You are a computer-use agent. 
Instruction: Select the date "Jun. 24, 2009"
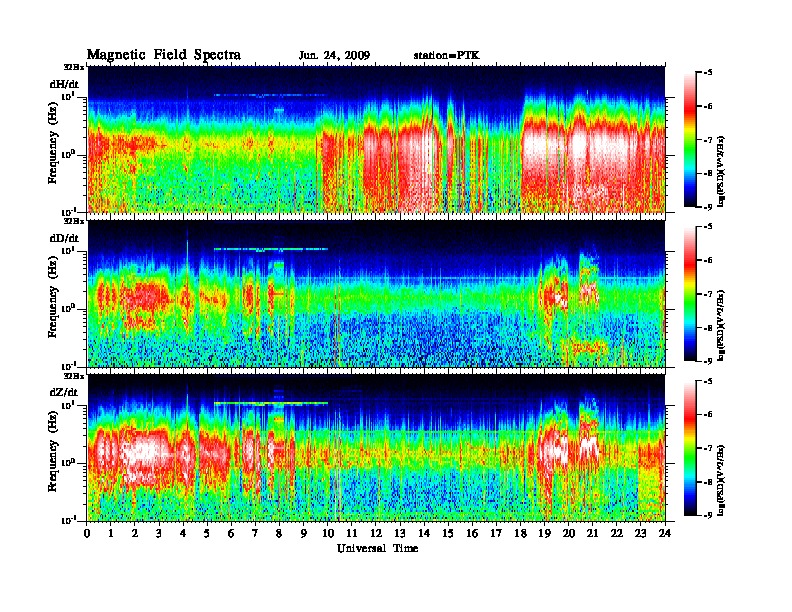pos(334,56)
